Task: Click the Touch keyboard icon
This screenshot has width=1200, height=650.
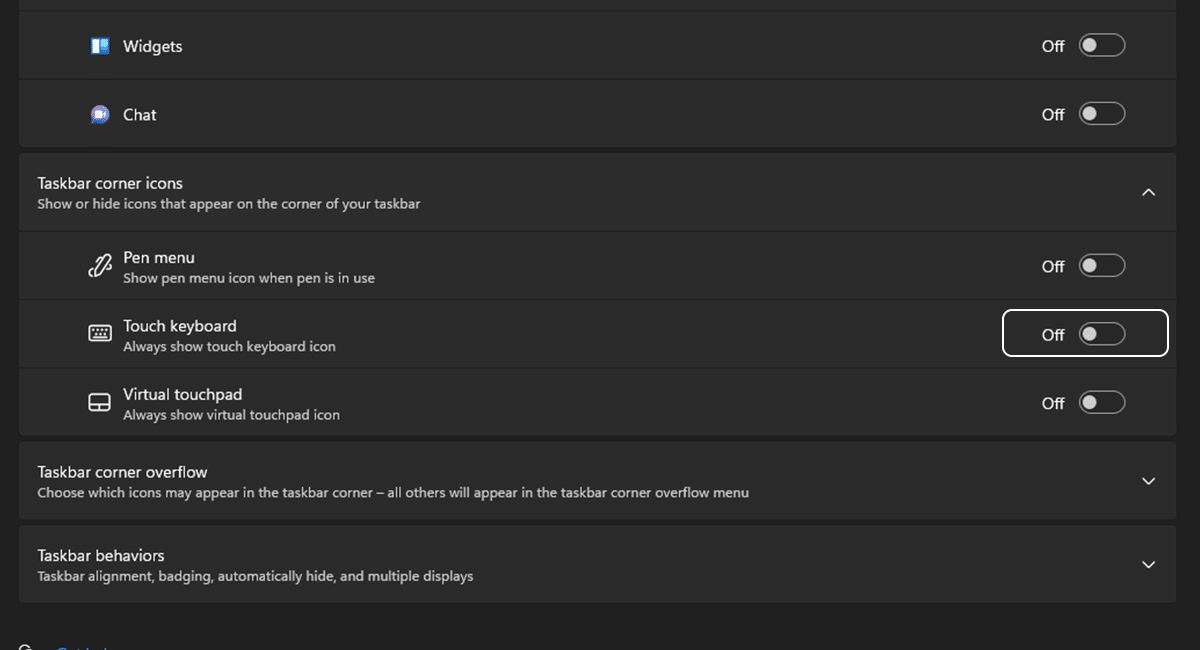Action: [100, 334]
